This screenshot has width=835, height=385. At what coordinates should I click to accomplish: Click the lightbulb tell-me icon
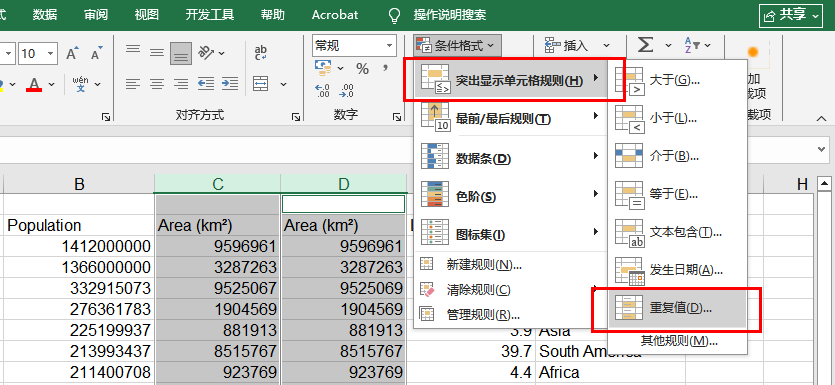point(394,15)
